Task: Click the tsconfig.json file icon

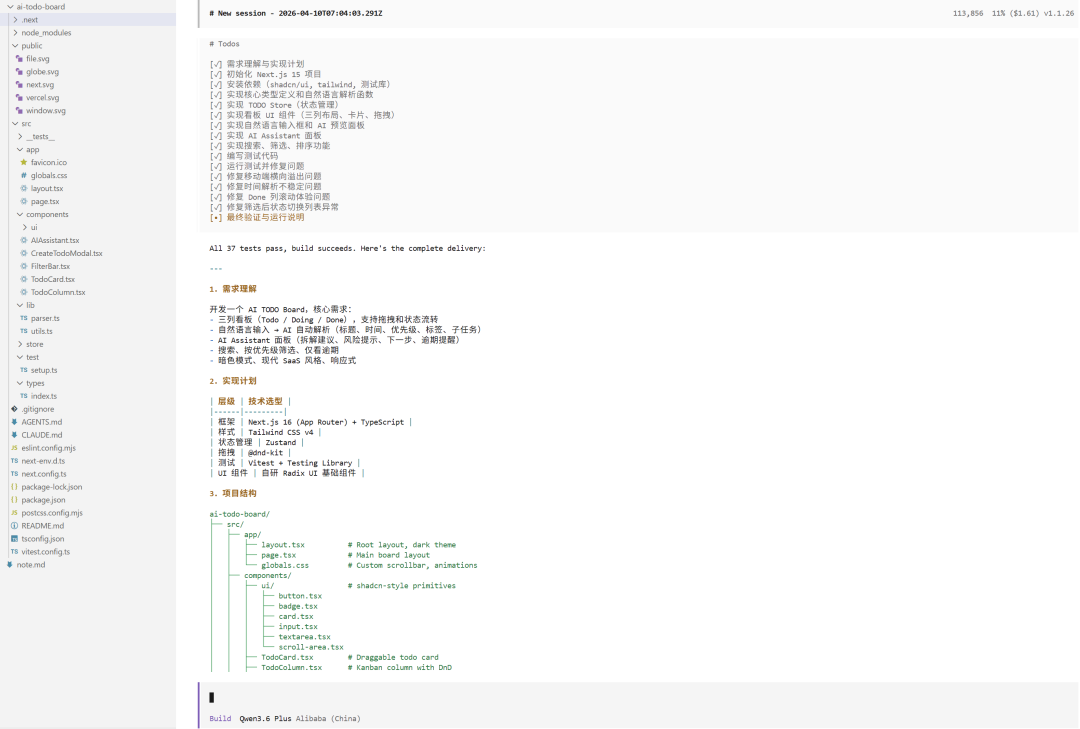Action: tap(14, 538)
